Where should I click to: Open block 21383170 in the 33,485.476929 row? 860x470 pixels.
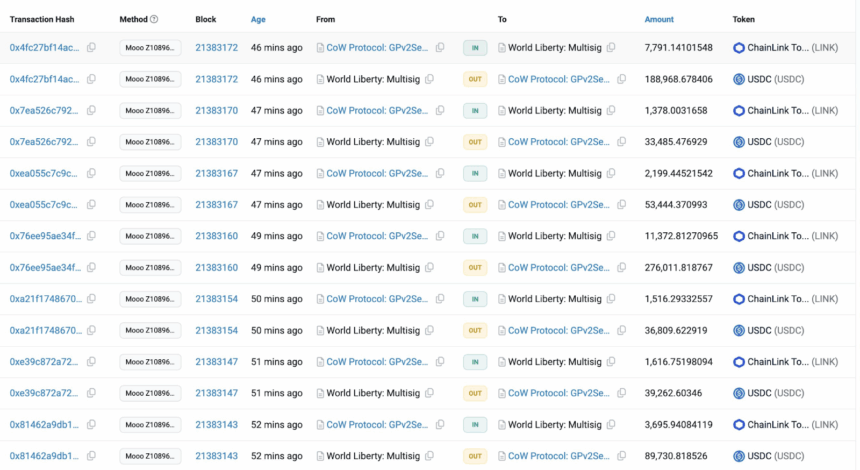pyautogui.click(x=217, y=141)
